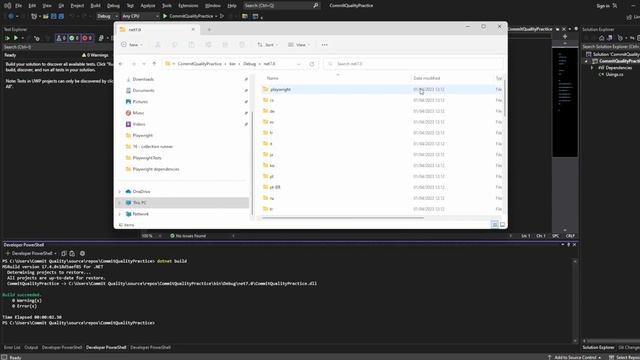Click the Debug breadcrumb in the address bar
Image resolution: width=640 pixels, height=360 pixels.
coord(249,64)
